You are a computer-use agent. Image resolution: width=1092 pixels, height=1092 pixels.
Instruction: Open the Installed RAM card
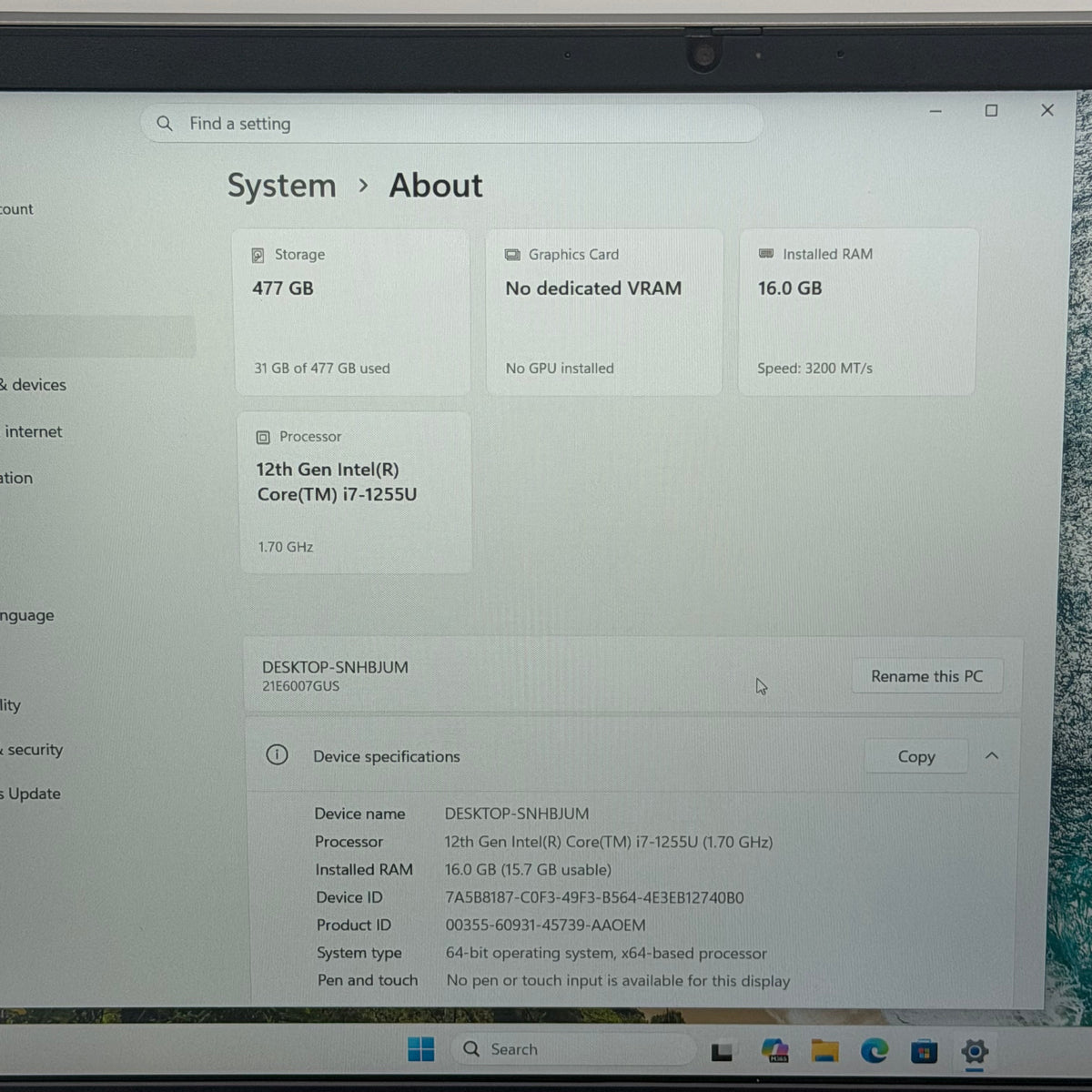tap(857, 311)
